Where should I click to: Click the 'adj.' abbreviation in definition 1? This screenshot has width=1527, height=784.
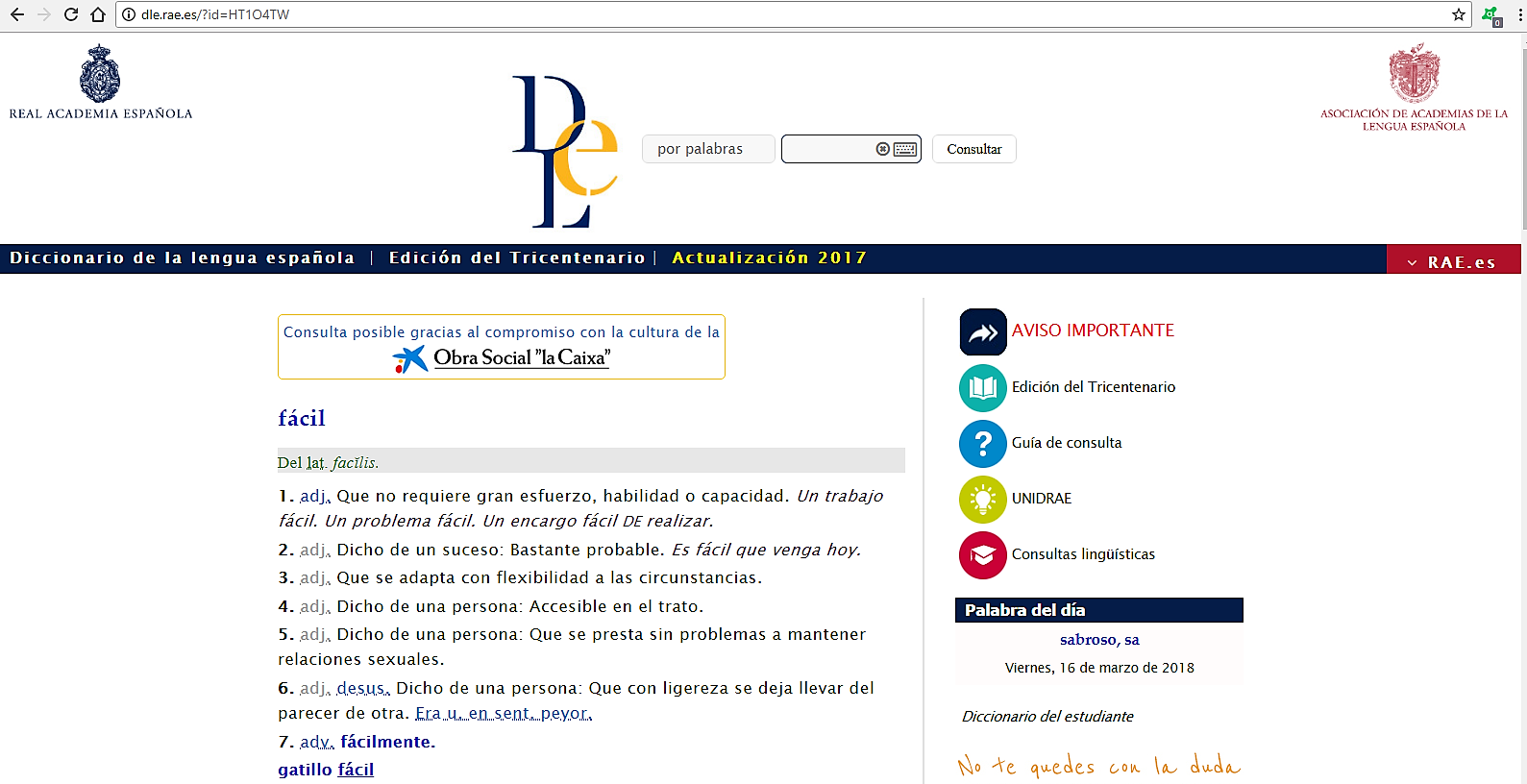click(315, 496)
